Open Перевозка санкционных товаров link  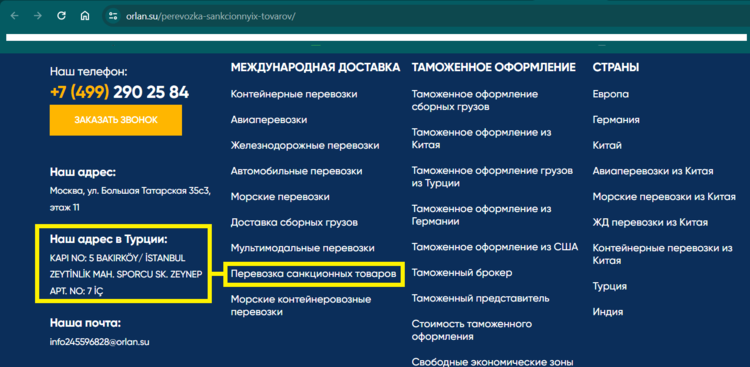[313, 274]
